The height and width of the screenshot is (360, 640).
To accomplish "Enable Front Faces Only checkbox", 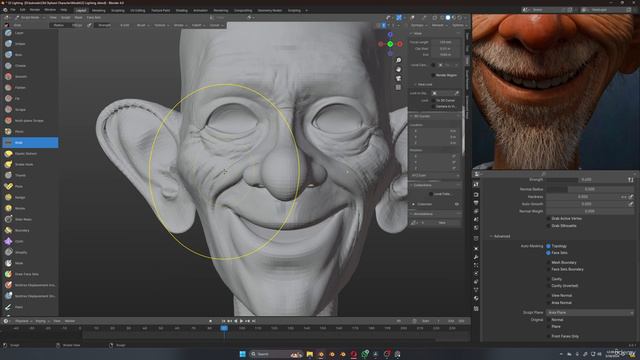I will click(x=549, y=336).
